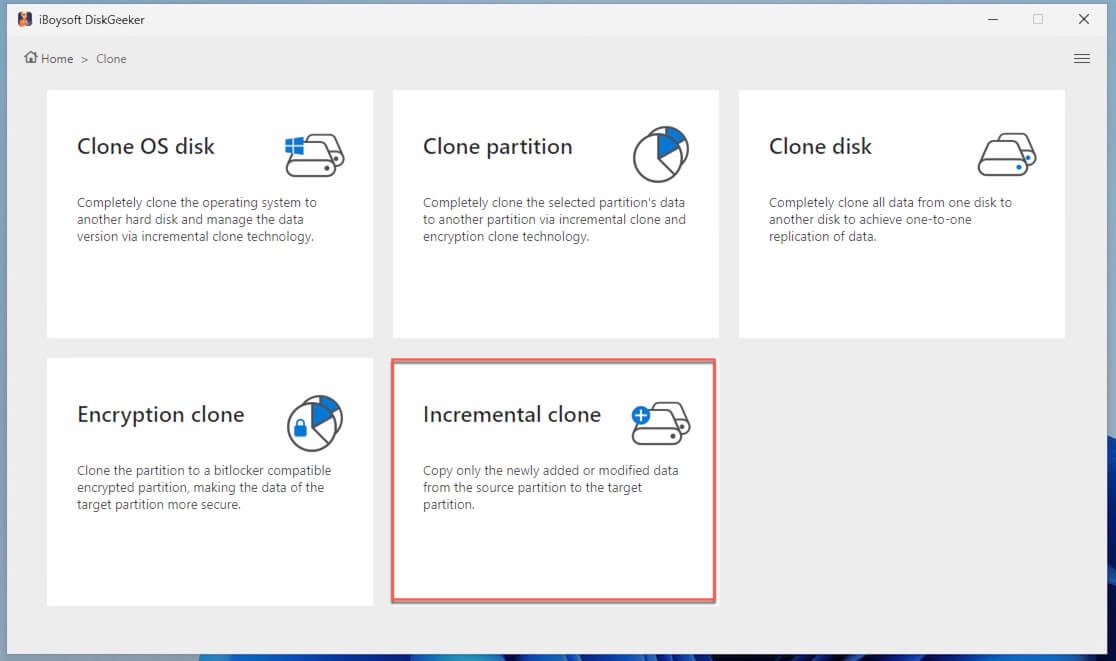
Task: Click the iBoysoft DiskGeeker app logo
Action: [x=25, y=19]
